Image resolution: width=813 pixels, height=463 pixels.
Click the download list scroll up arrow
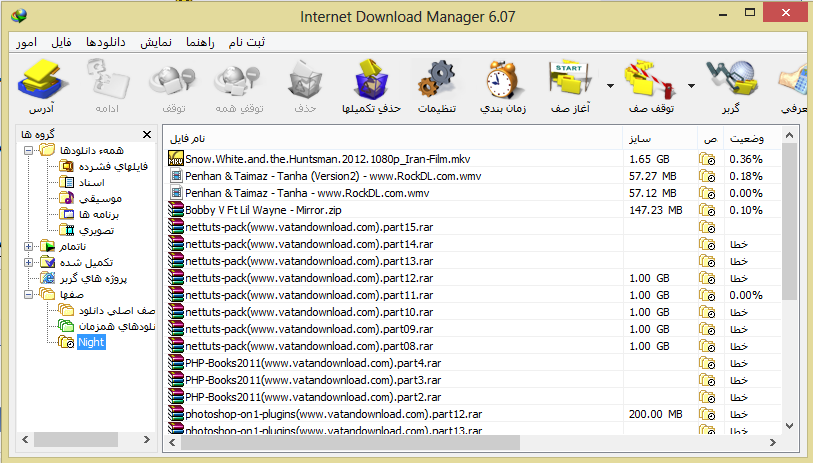pos(789,135)
